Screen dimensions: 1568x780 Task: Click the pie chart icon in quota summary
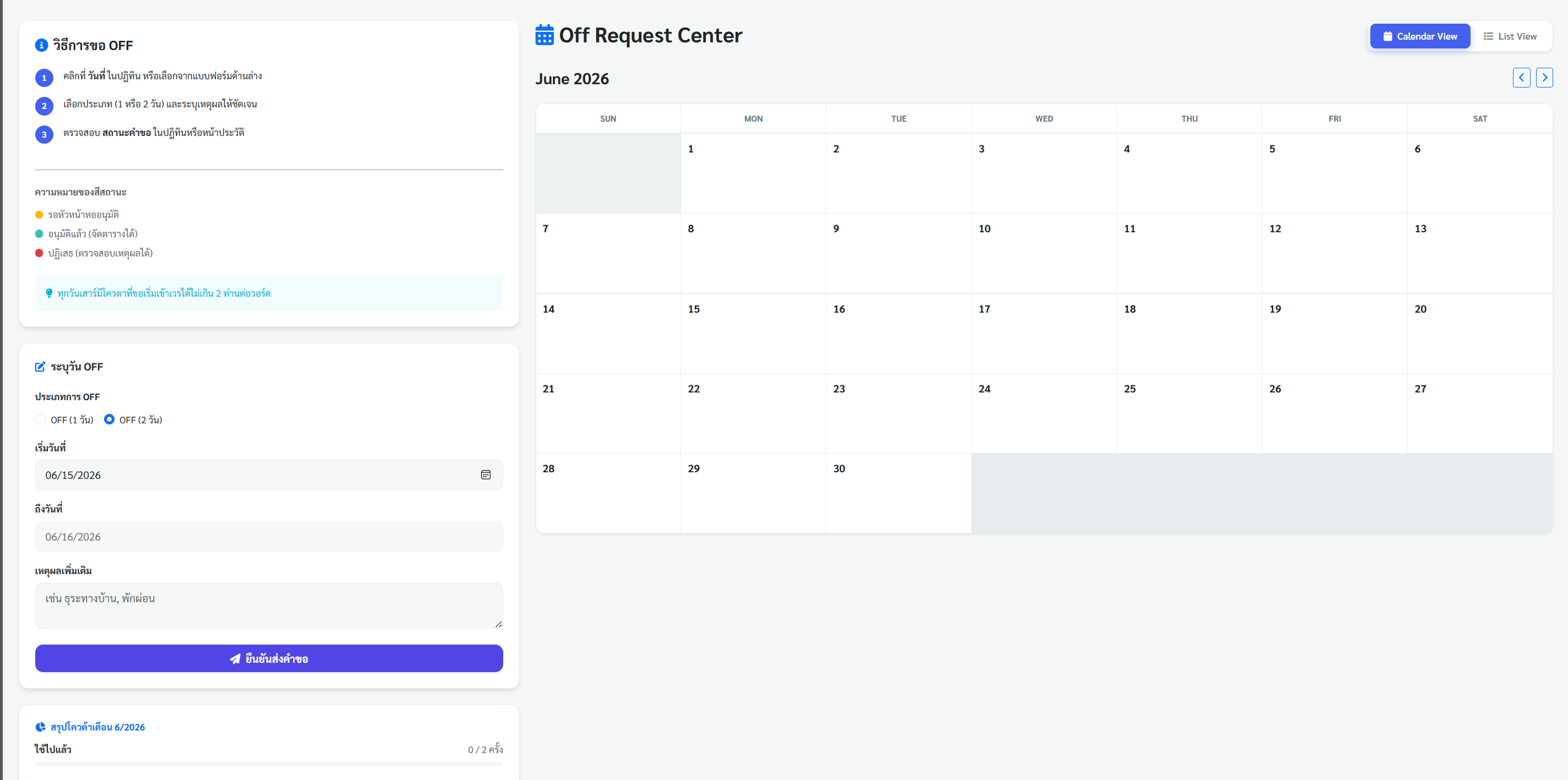40,727
